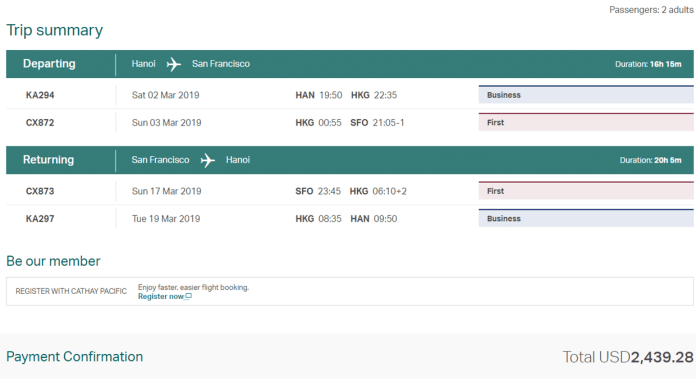Click Enjoy faster, easier flight booking text
The width and height of the screenshot is (696, 386).
click(x=194, y=288)
